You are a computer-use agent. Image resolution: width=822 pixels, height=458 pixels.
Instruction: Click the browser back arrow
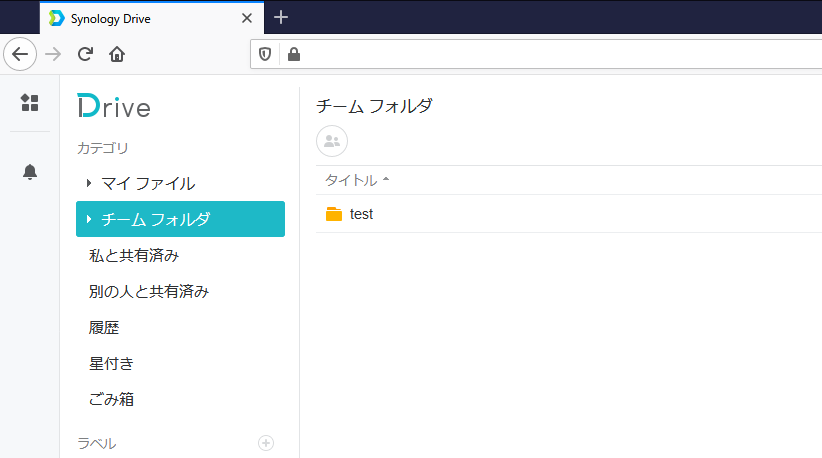click(x=20, y=54)
